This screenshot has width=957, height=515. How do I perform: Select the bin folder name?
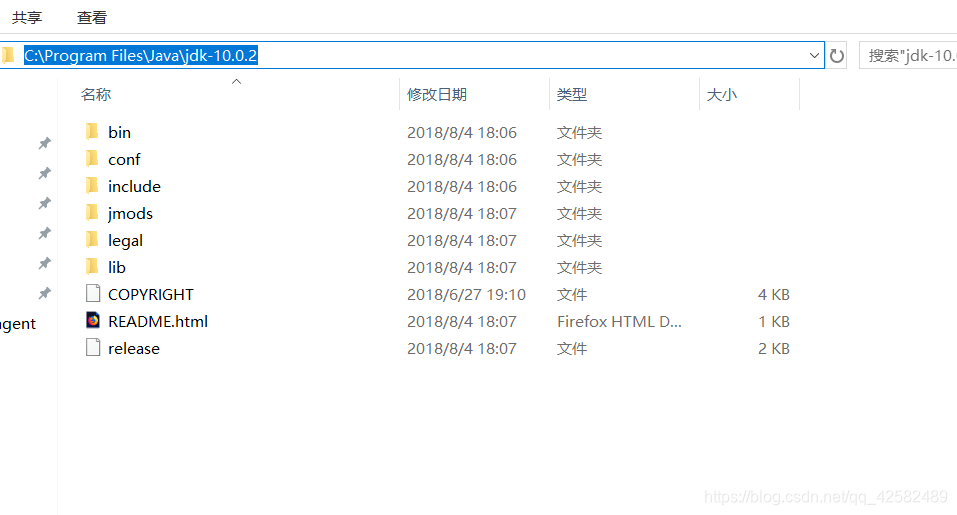point(120,132)
